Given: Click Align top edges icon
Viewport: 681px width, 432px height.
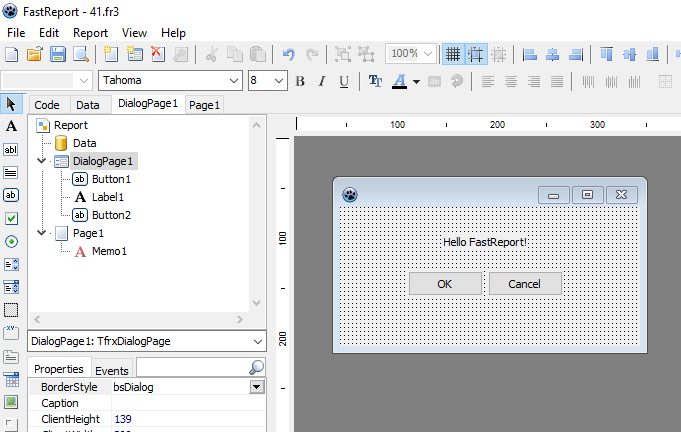Looking at the screenshot, I should [x=606, y=54].
